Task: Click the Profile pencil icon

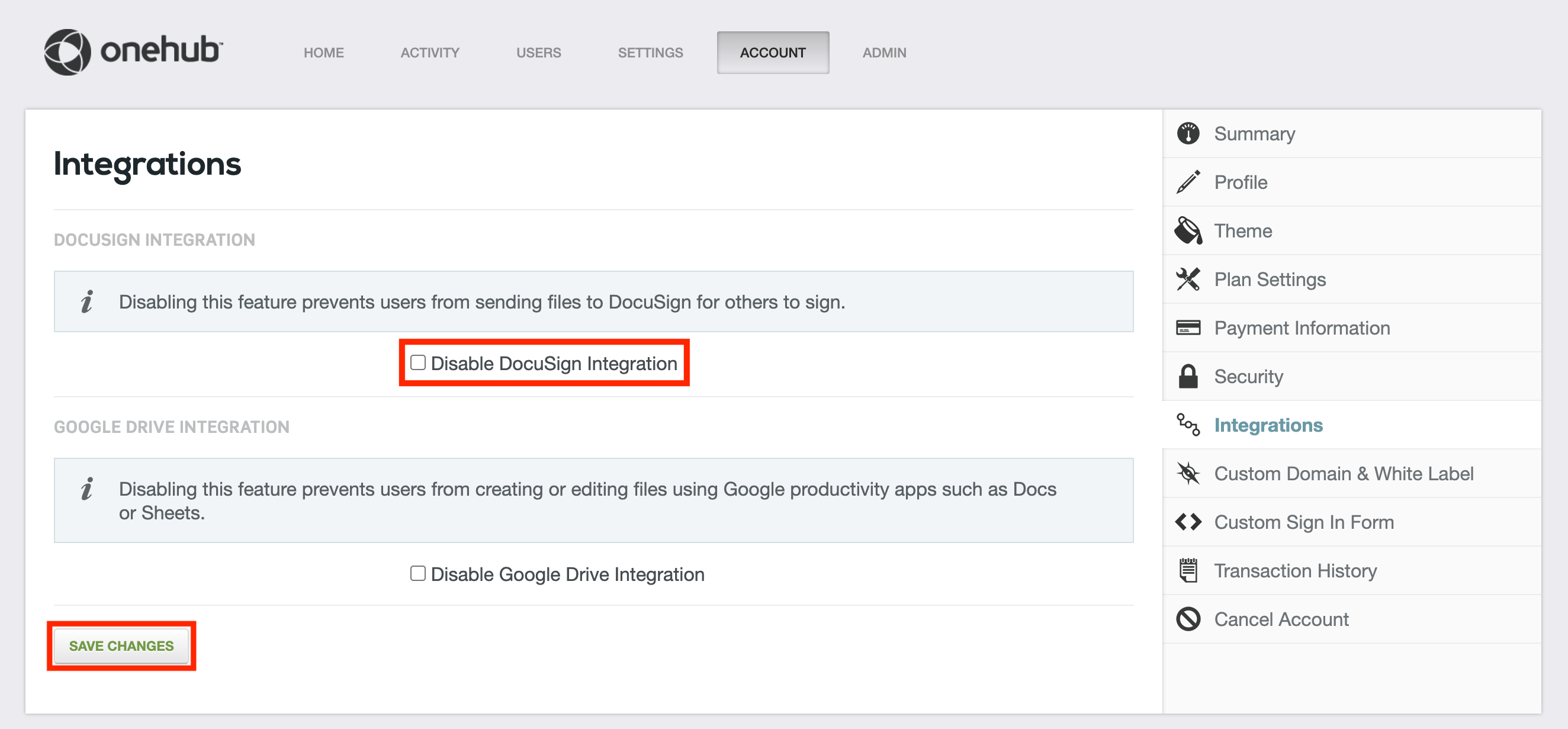Action: click(1188, 182)
